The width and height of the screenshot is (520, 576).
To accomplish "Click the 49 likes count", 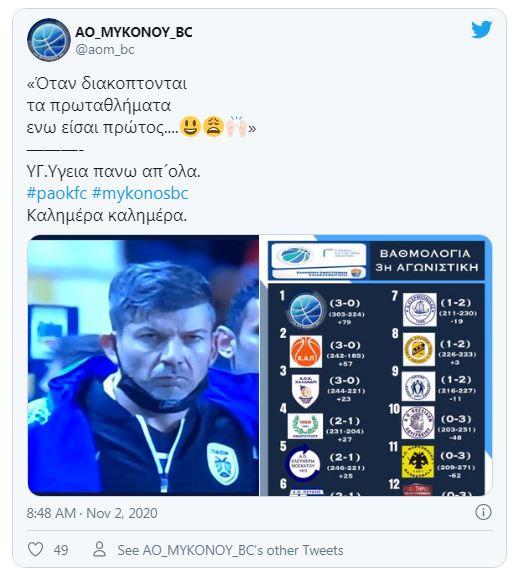I will [x=61, y=550].
